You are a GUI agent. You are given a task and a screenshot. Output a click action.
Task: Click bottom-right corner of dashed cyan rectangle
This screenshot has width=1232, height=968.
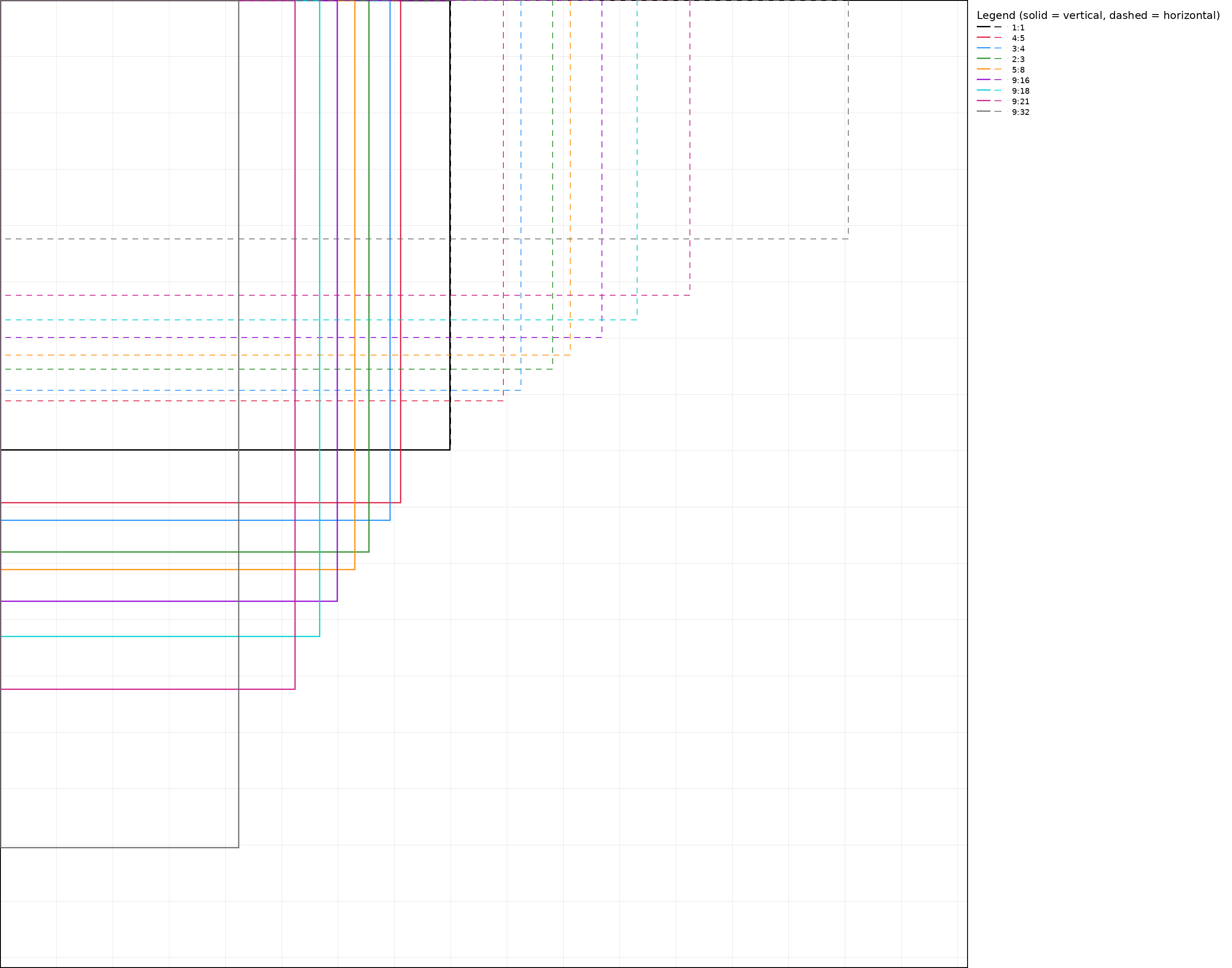[636, 319]
